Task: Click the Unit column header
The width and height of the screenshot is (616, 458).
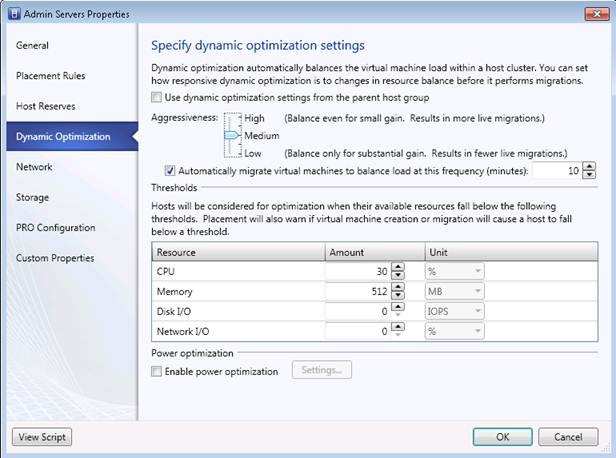Action: [x=512, y=252]
